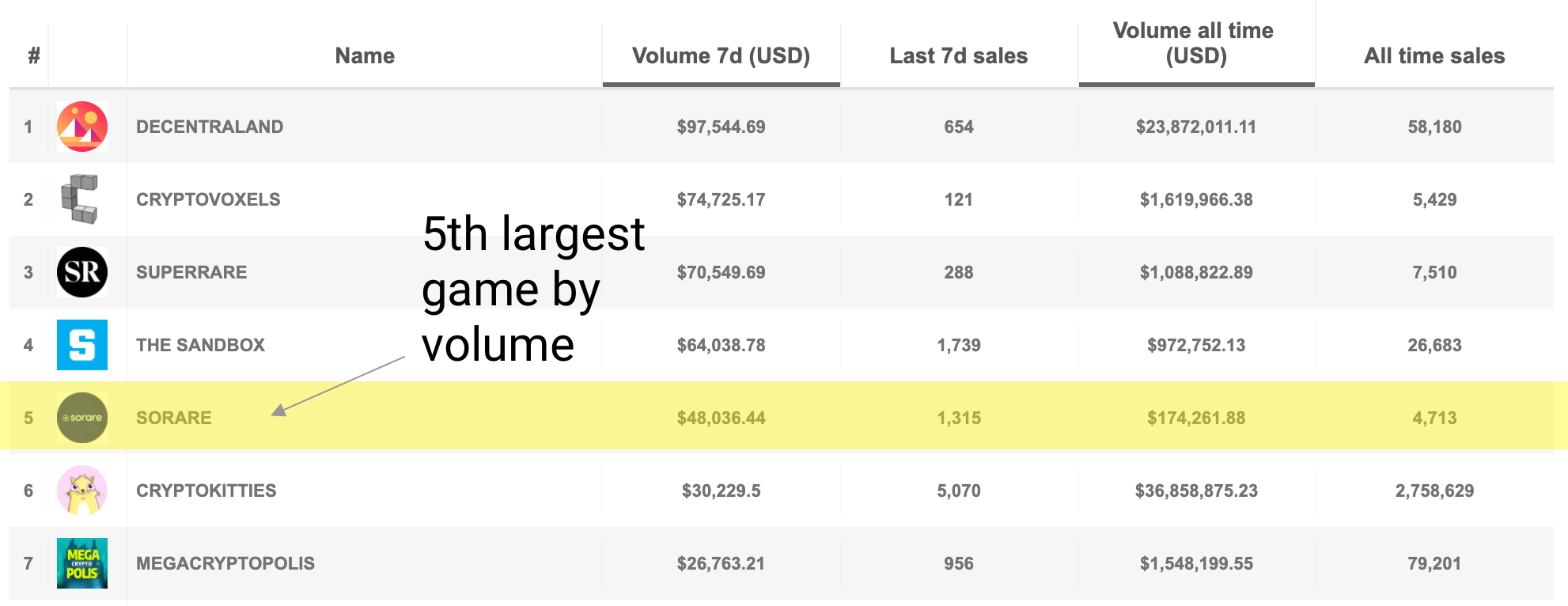Viewport: 1568px width, 606px height.
Task: Click the CryptoKitties cat icon
Action: point(82,490)
